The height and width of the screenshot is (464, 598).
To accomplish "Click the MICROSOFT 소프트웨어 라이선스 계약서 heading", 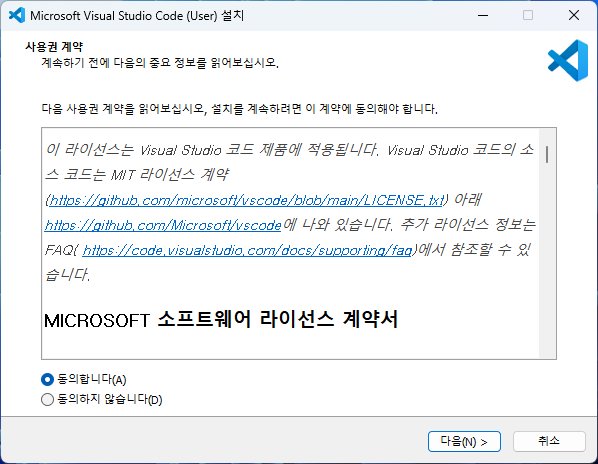I will coord(221,320).
